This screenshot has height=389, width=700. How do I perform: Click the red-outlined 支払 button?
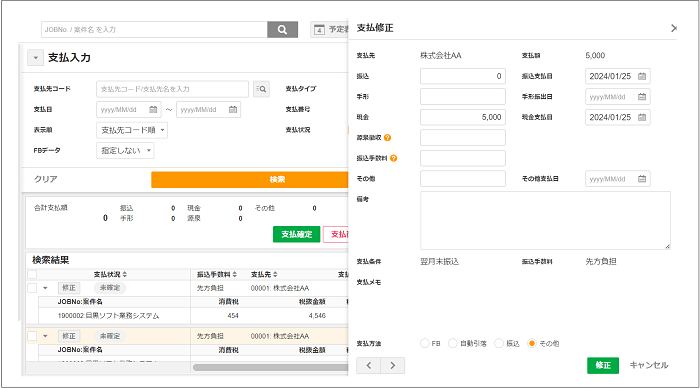336,234
